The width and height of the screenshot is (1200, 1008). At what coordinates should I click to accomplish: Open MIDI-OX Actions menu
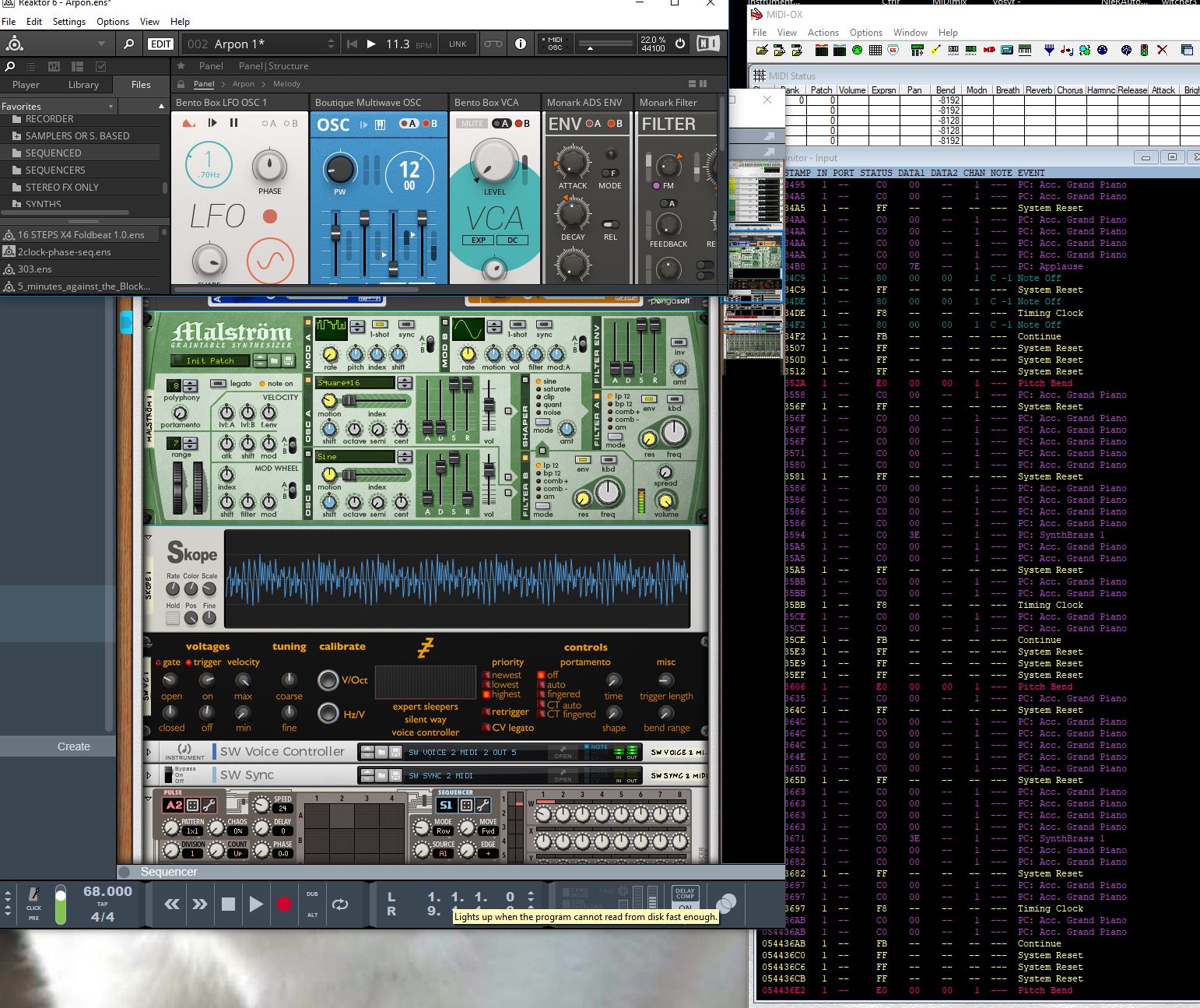pos(823,33)
